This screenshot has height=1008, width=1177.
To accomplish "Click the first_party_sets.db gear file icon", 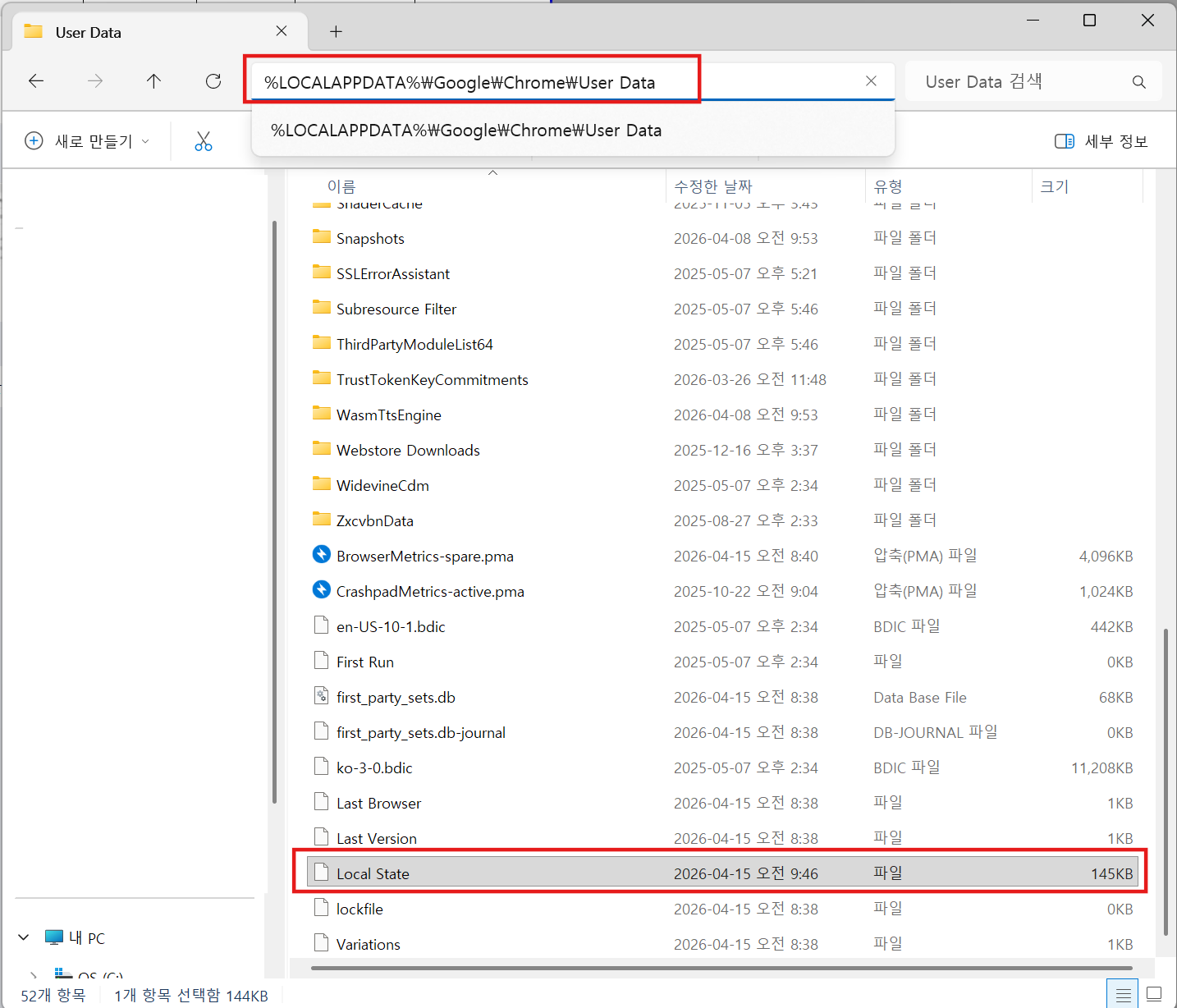I will tap(322, 696).
